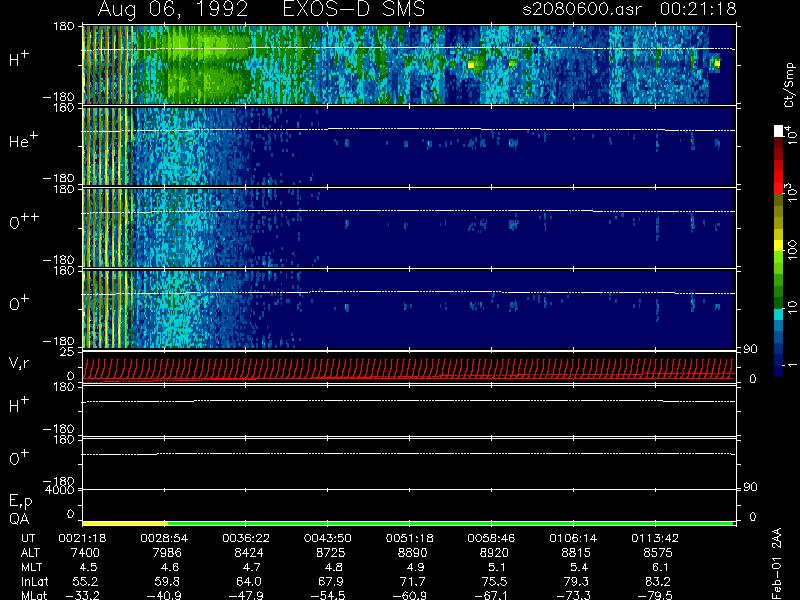Click ALT value 8424
Screen dimensions: 800x600
[249, 553]
